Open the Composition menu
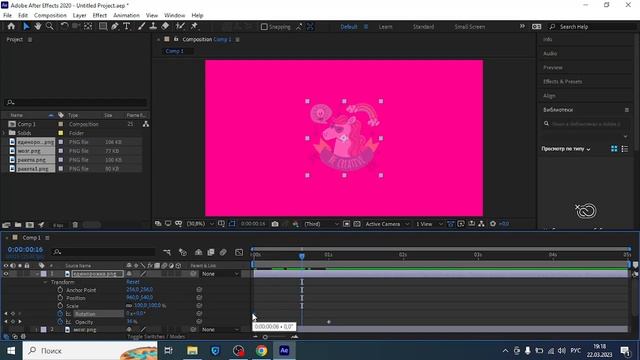 pos(50,16)
